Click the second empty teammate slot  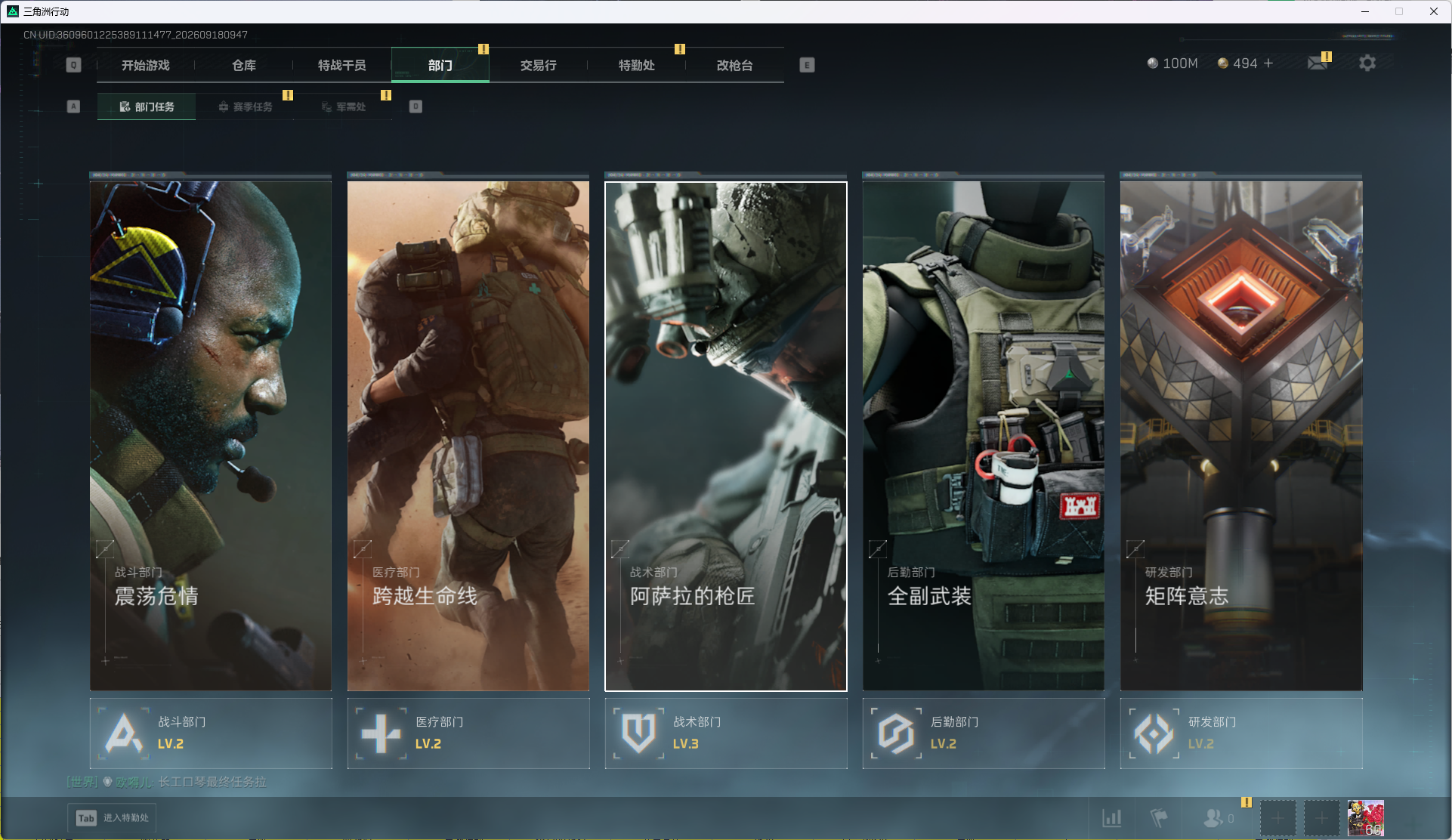[1321, 818]
